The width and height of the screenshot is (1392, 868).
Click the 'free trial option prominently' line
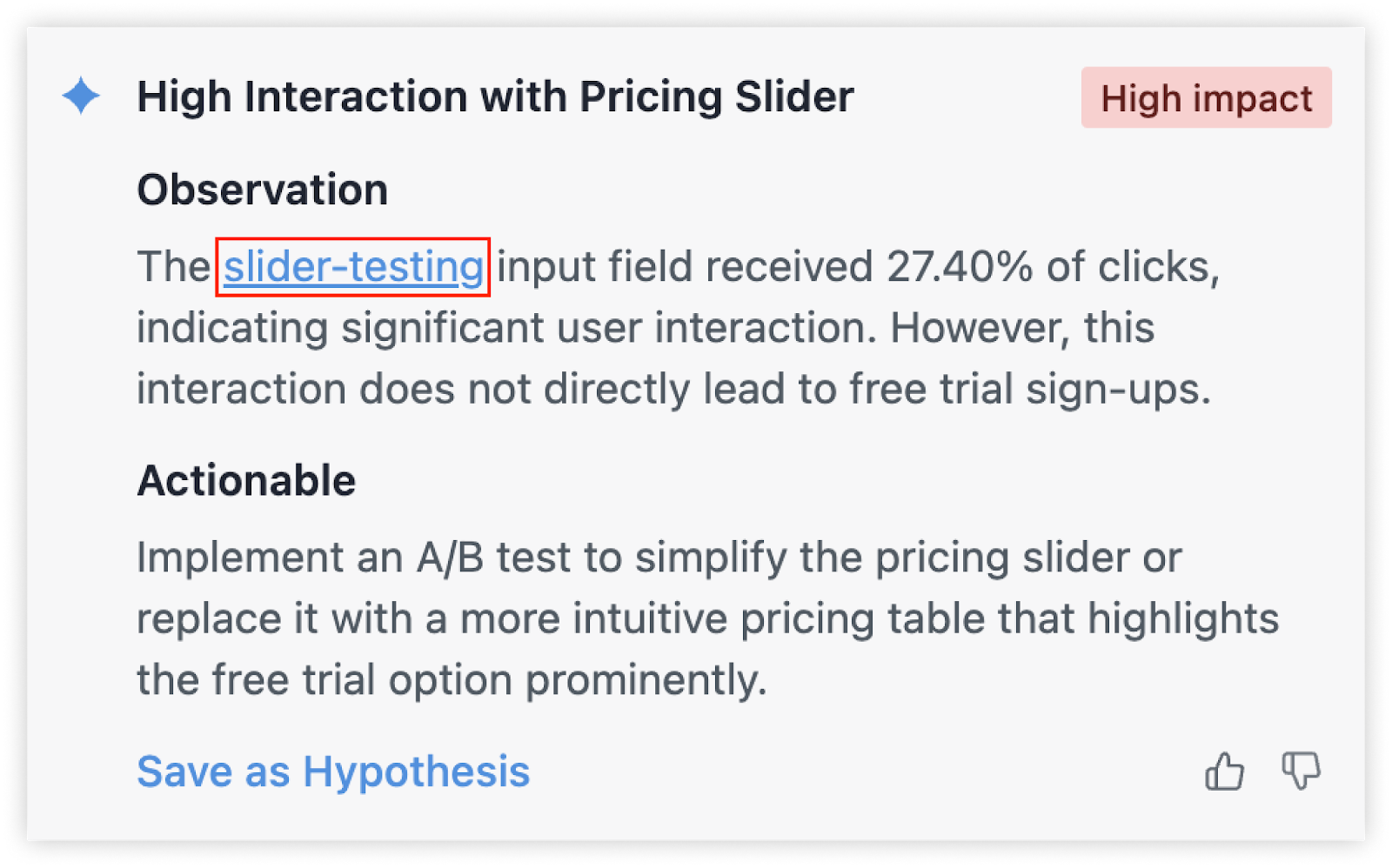tap(452, 681)
